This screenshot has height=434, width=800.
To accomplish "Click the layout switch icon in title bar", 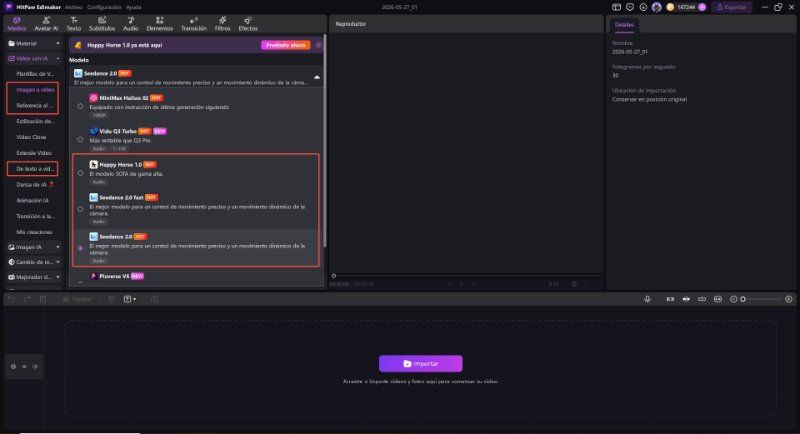I will (616, 7).
